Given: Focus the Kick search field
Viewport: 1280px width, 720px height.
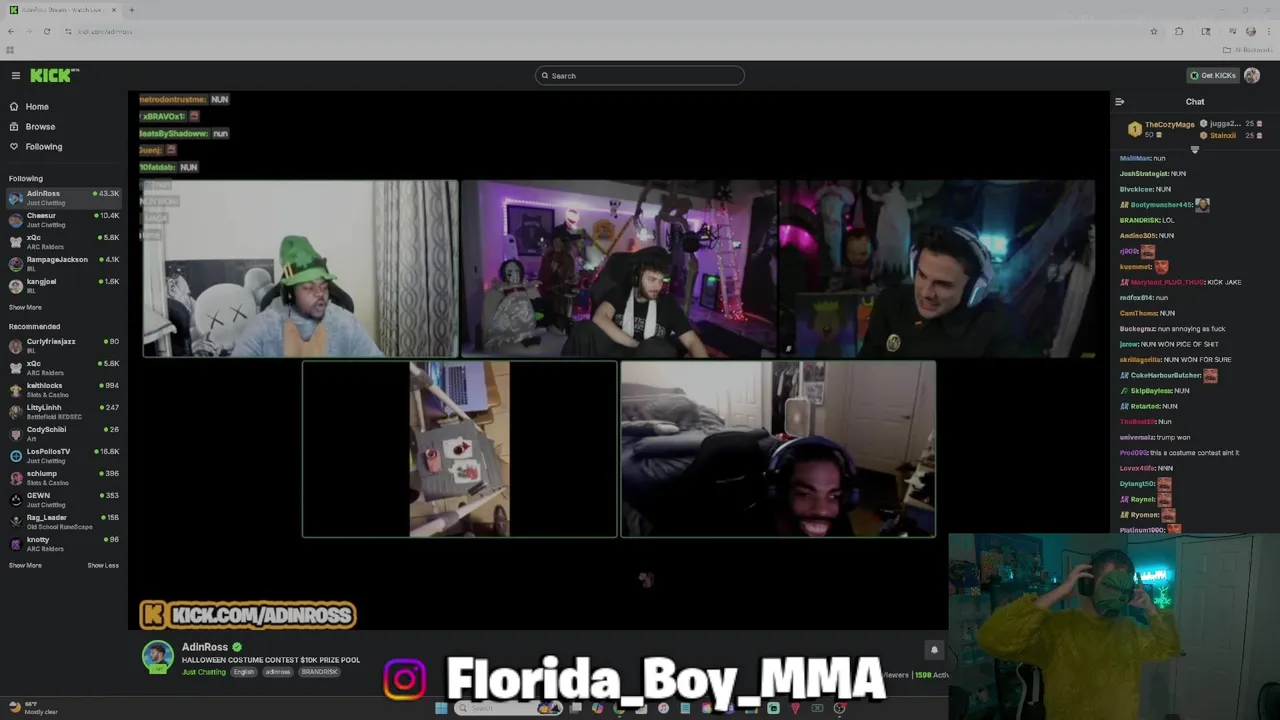Looking at the screenshot, I should pyautogui.click(x=640, y=76).
